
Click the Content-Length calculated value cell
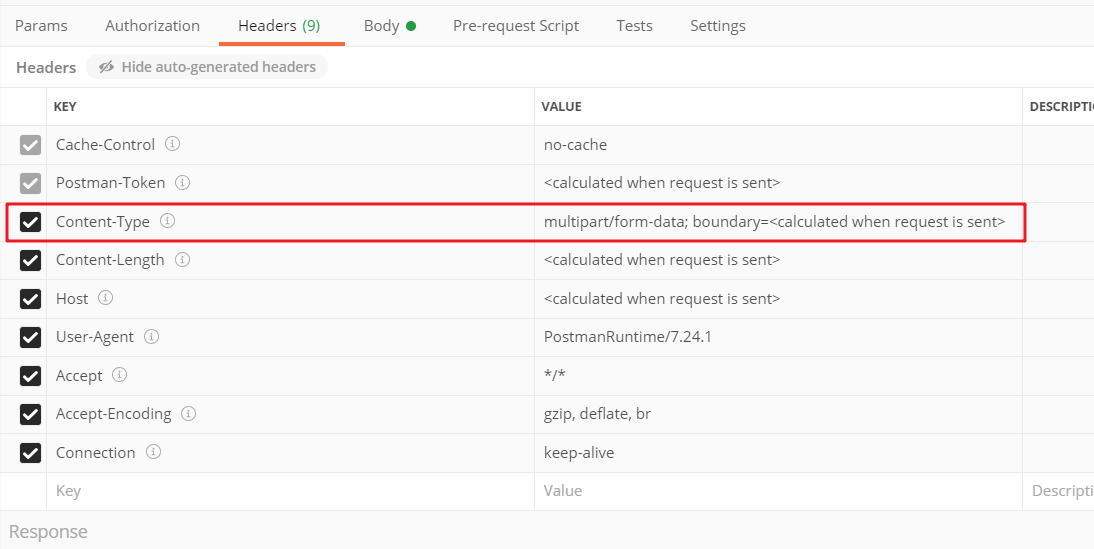tap(779, 260)
